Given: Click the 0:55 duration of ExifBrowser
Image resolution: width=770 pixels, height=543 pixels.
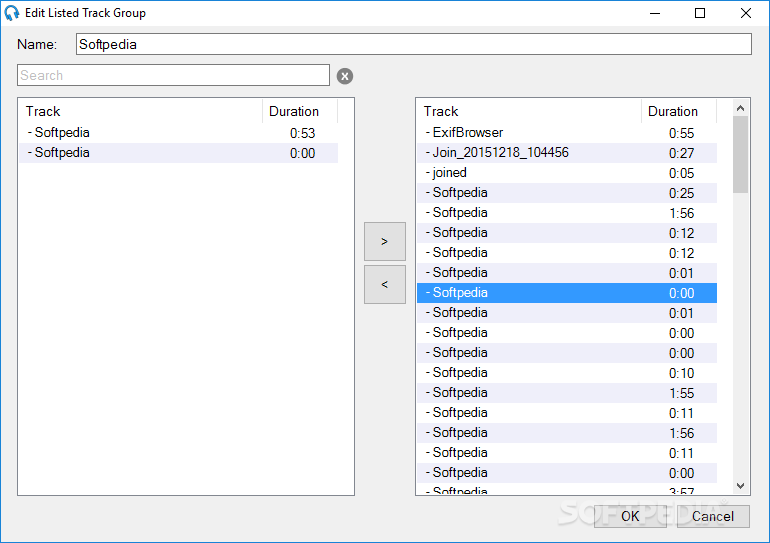Looking at the screenshot, I should point(682,134).
